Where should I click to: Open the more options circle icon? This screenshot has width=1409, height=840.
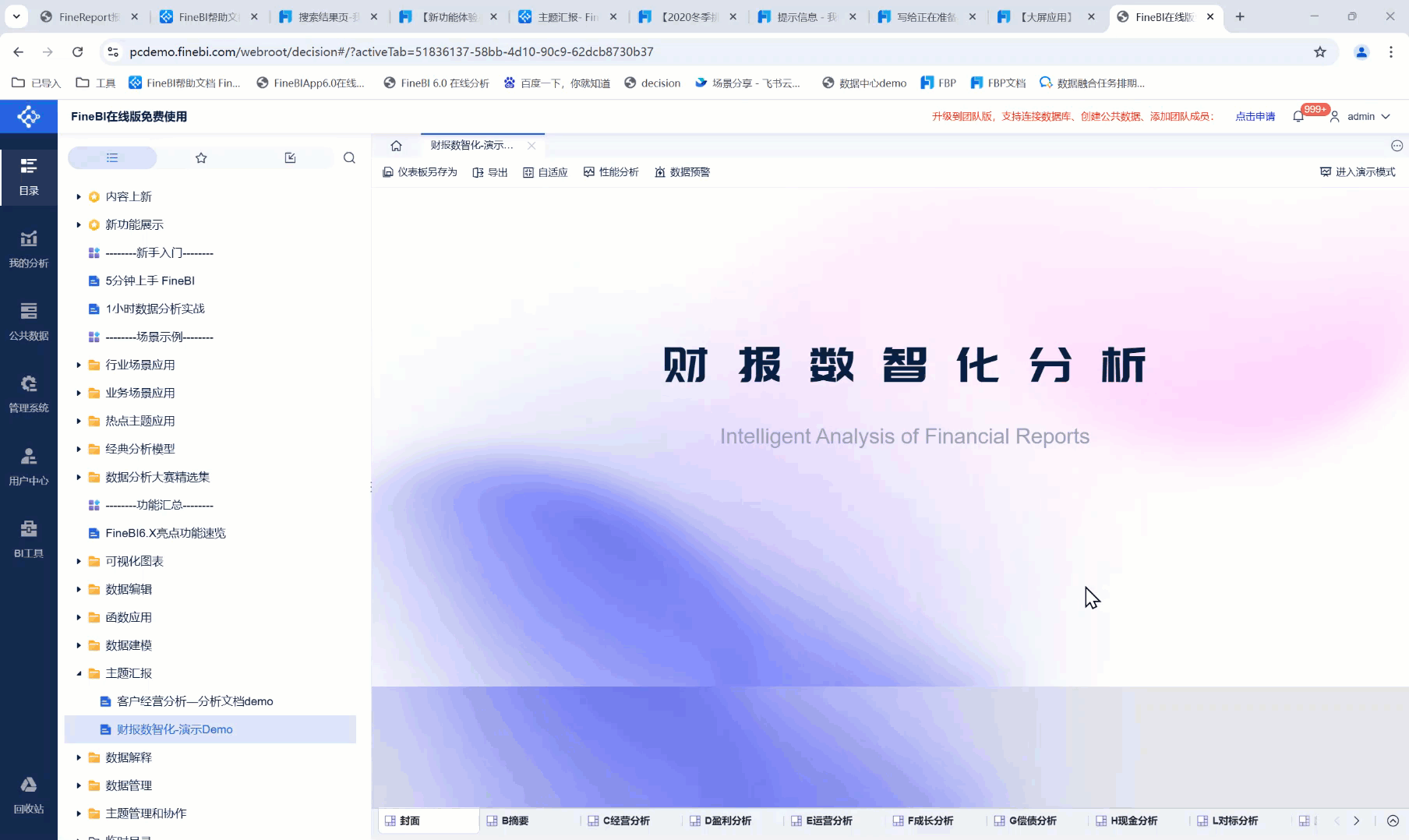coord(1397,146)
